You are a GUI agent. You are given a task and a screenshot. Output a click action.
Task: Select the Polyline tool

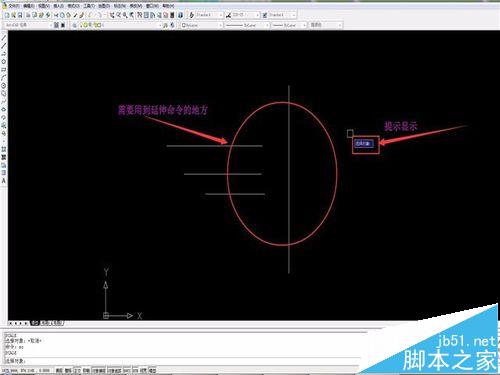coord(4,54)
